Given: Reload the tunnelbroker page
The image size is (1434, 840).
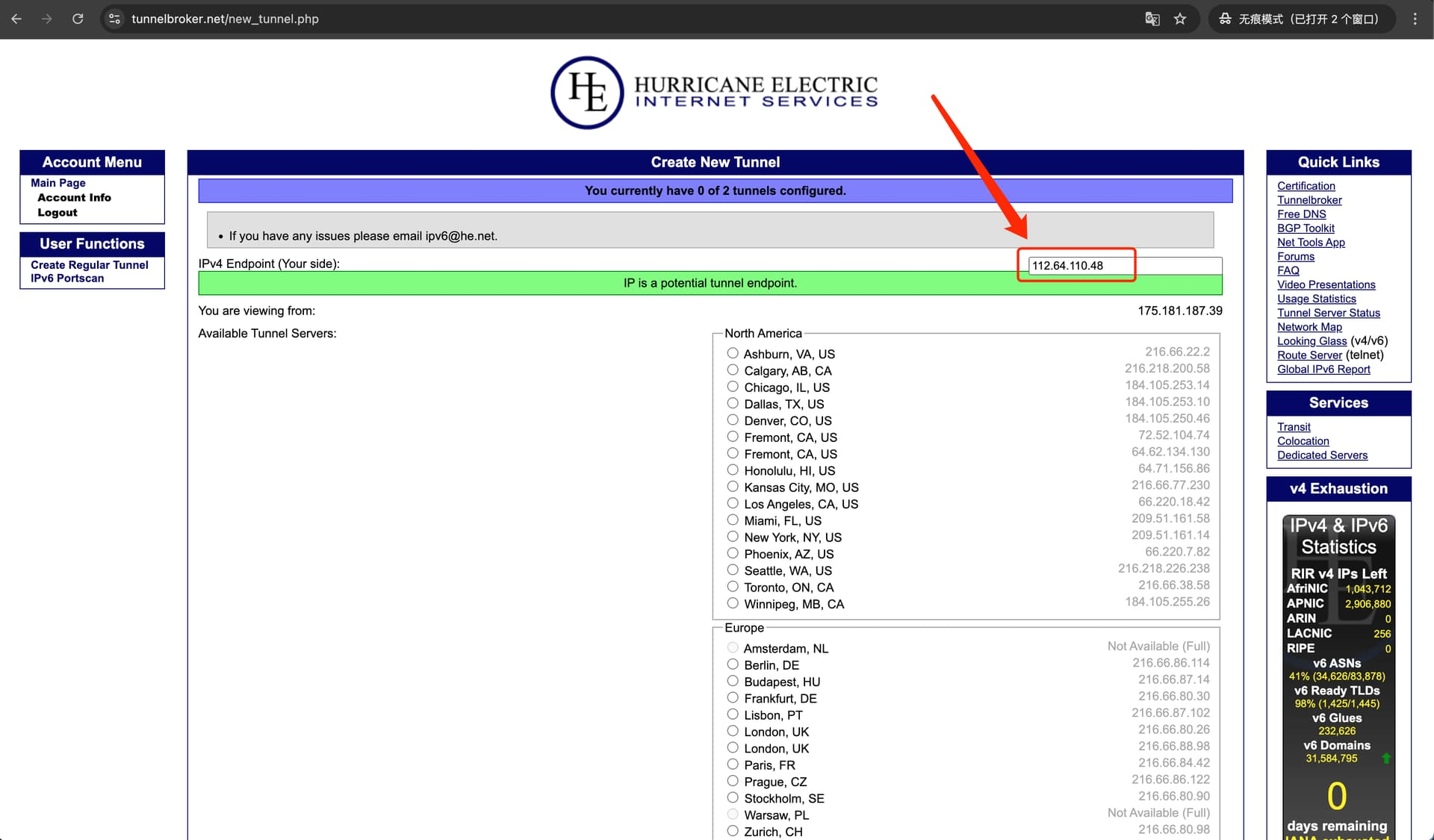Looking at the screenshot, I should click(78, 19).
